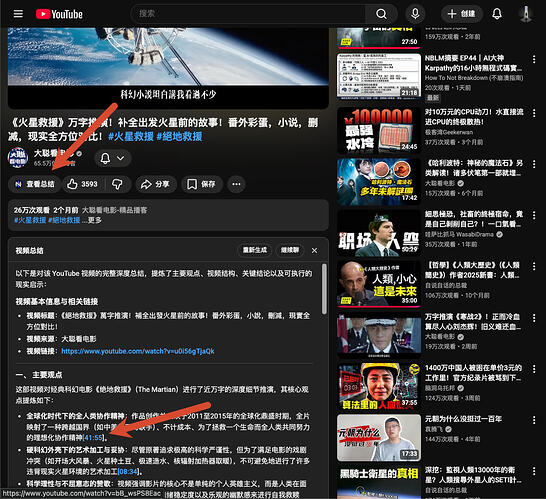Image resolution: width=546 pixels, height=499 pixels.
Task: Open options for 人類大歷史 video
Action: click(534, 266)
